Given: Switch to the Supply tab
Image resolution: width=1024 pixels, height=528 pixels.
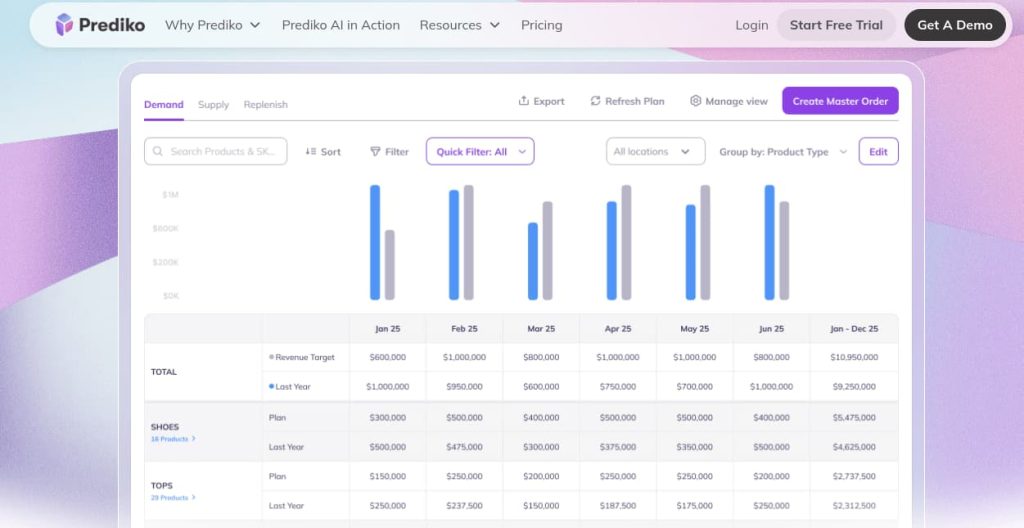Looking at the screenshot, I should (213, 104).
